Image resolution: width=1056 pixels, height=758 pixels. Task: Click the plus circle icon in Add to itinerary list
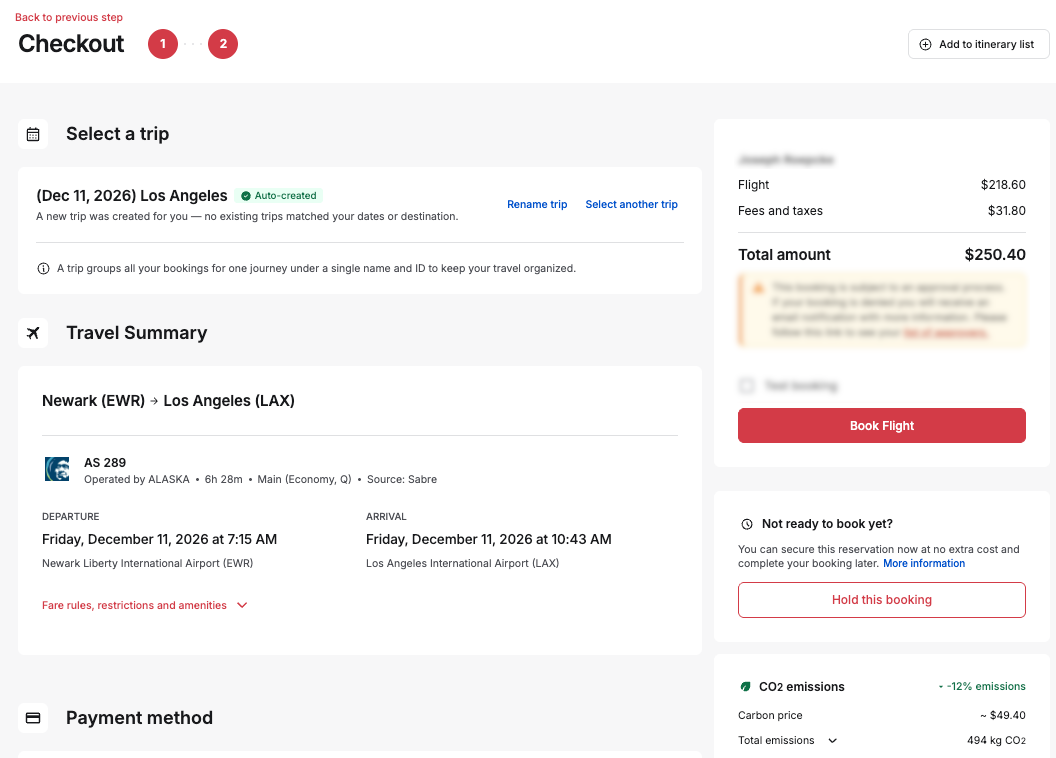[x=925, y=44]
